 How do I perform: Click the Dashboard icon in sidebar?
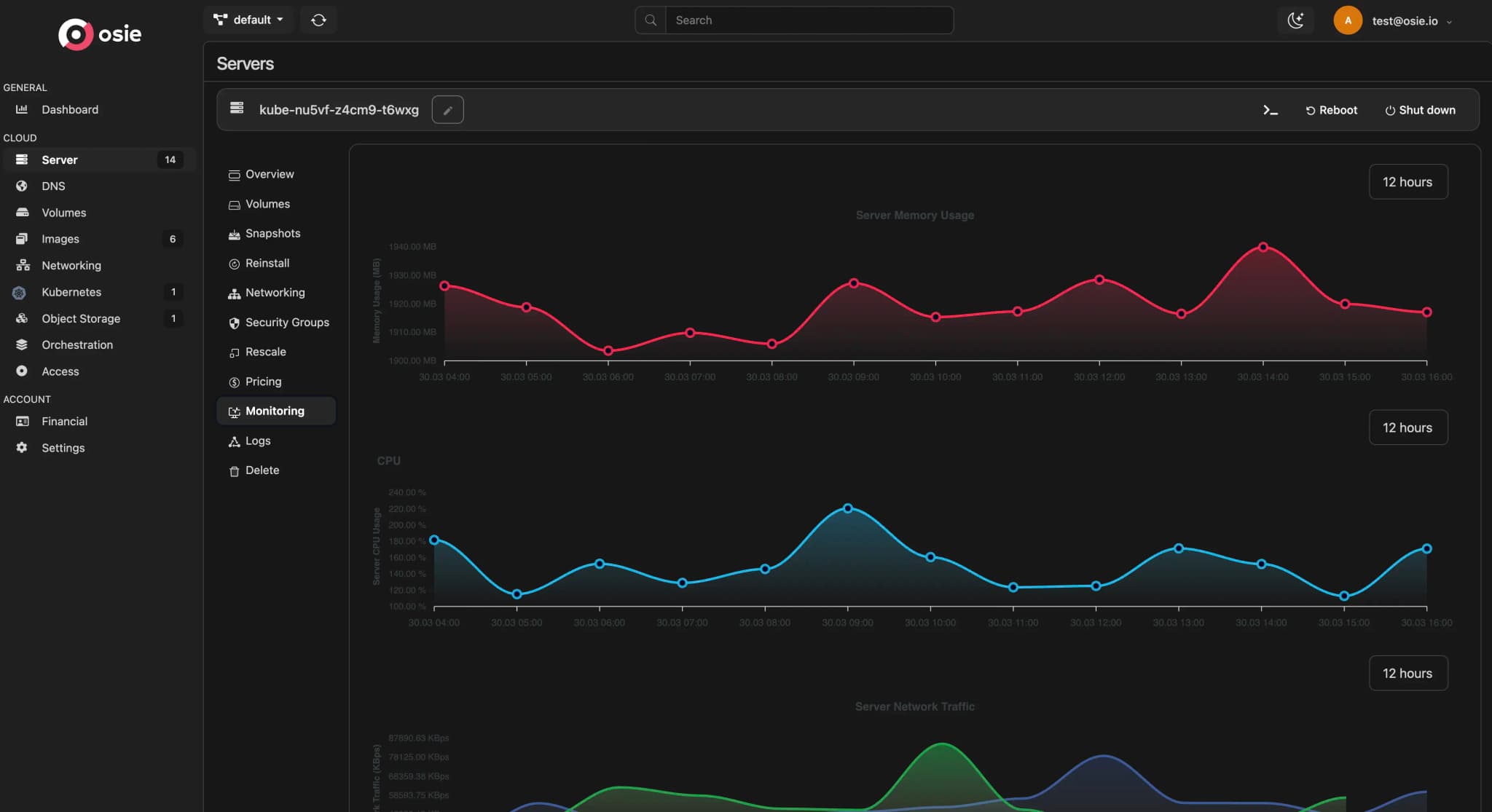point(22,109)
